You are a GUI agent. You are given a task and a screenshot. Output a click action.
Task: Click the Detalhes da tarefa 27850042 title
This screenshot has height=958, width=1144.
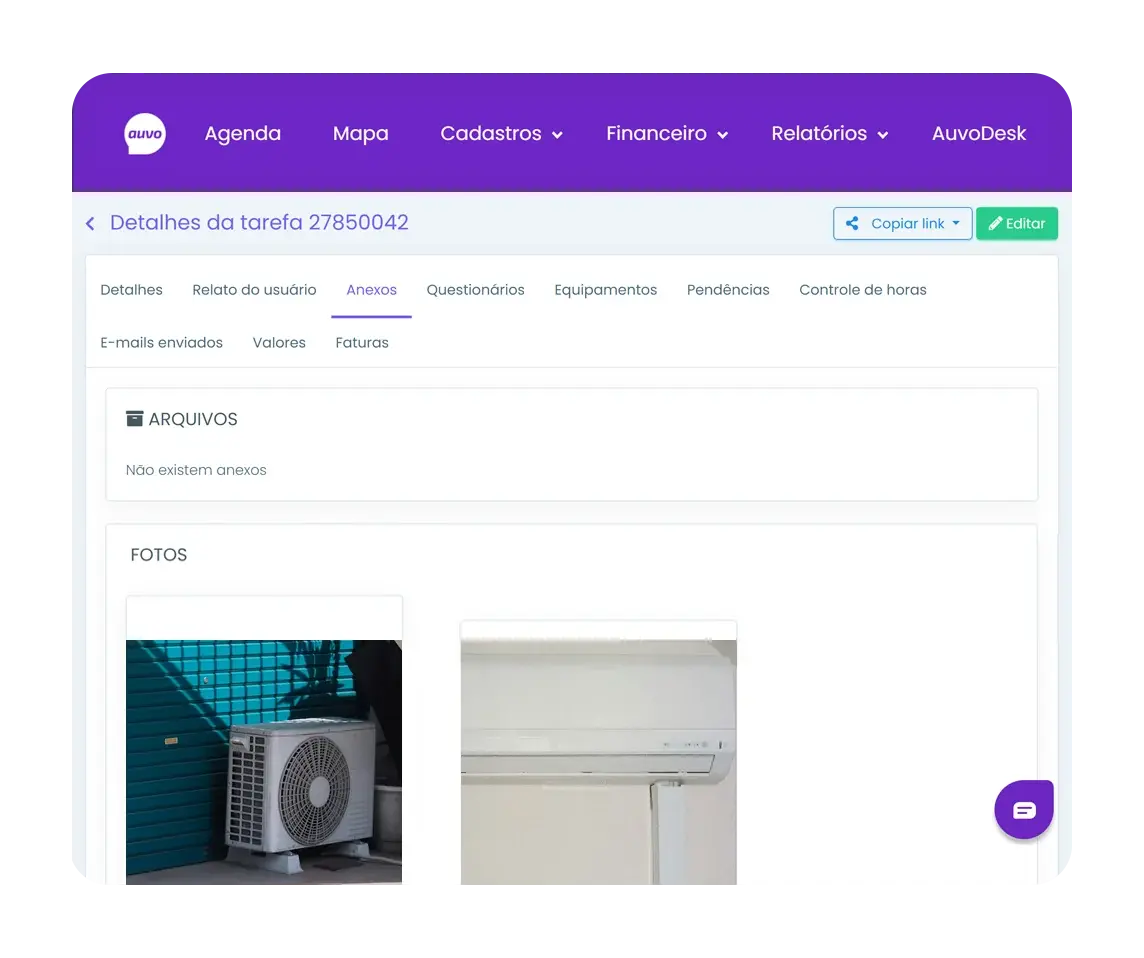pos(259,223)
